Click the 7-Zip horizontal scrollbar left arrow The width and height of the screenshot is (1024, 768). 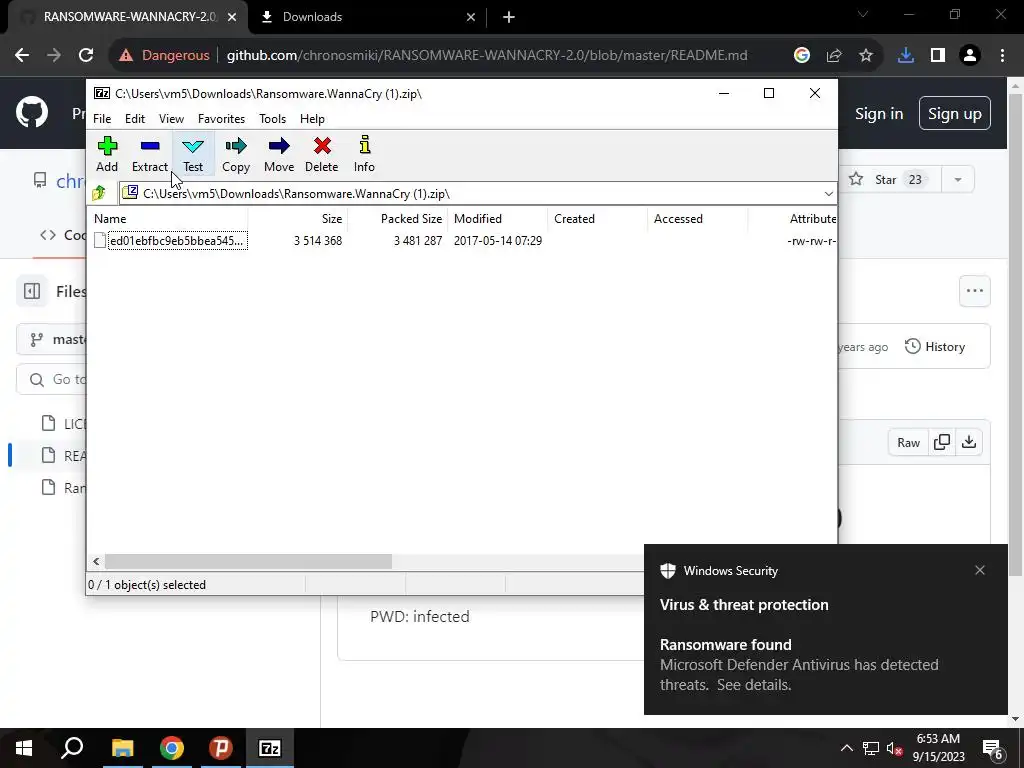(x=96, y=562)
